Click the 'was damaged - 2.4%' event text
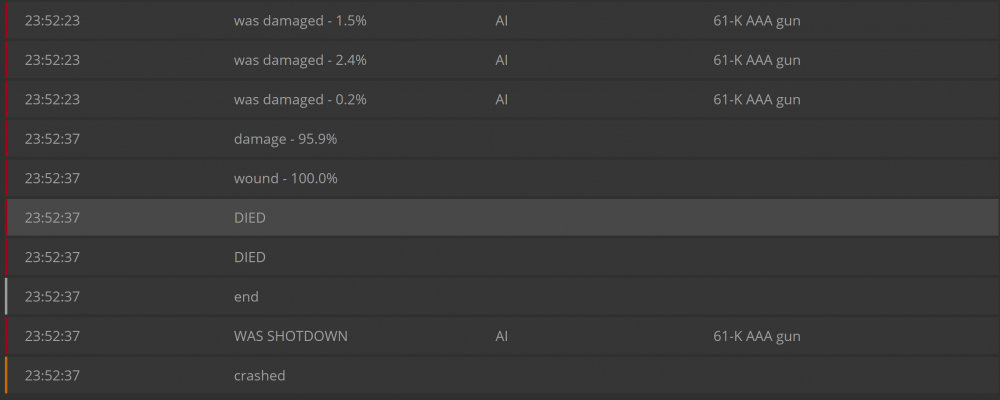The width and height of the screenshot is (1000, 400). coord(300,60)
